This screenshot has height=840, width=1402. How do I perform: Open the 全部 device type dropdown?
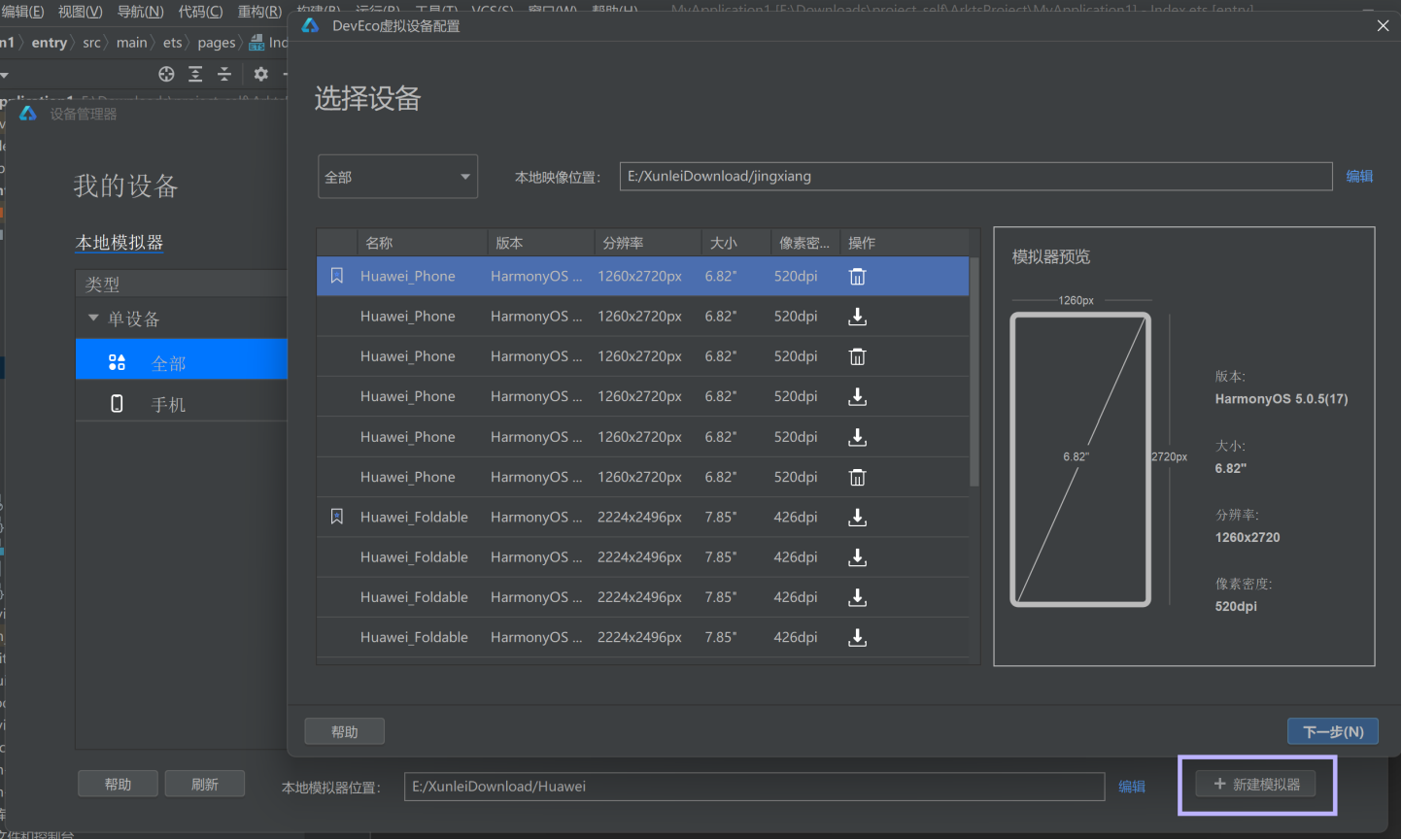[397, 177]
